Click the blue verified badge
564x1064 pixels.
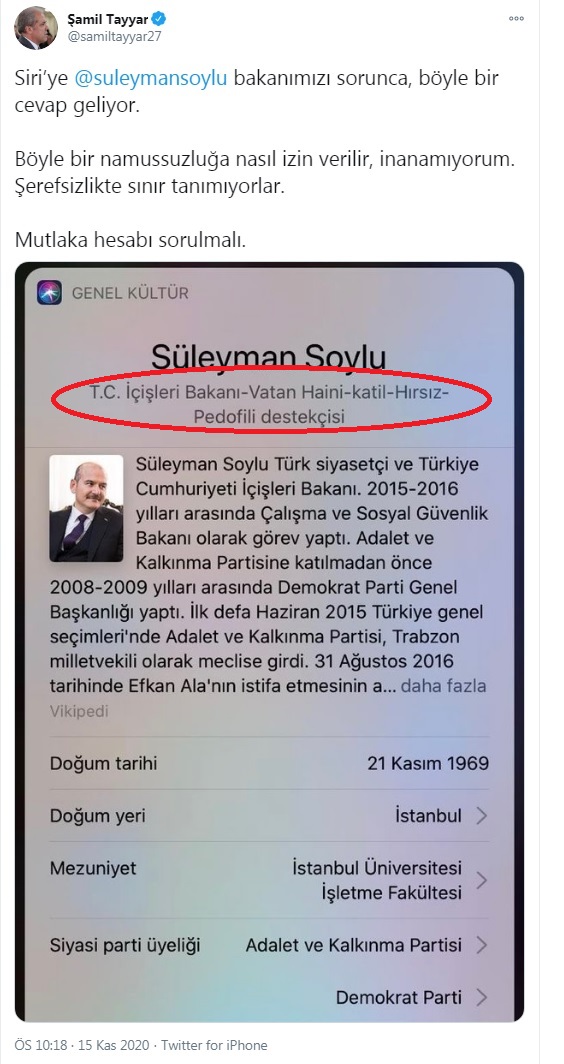[x=162, y=19]
